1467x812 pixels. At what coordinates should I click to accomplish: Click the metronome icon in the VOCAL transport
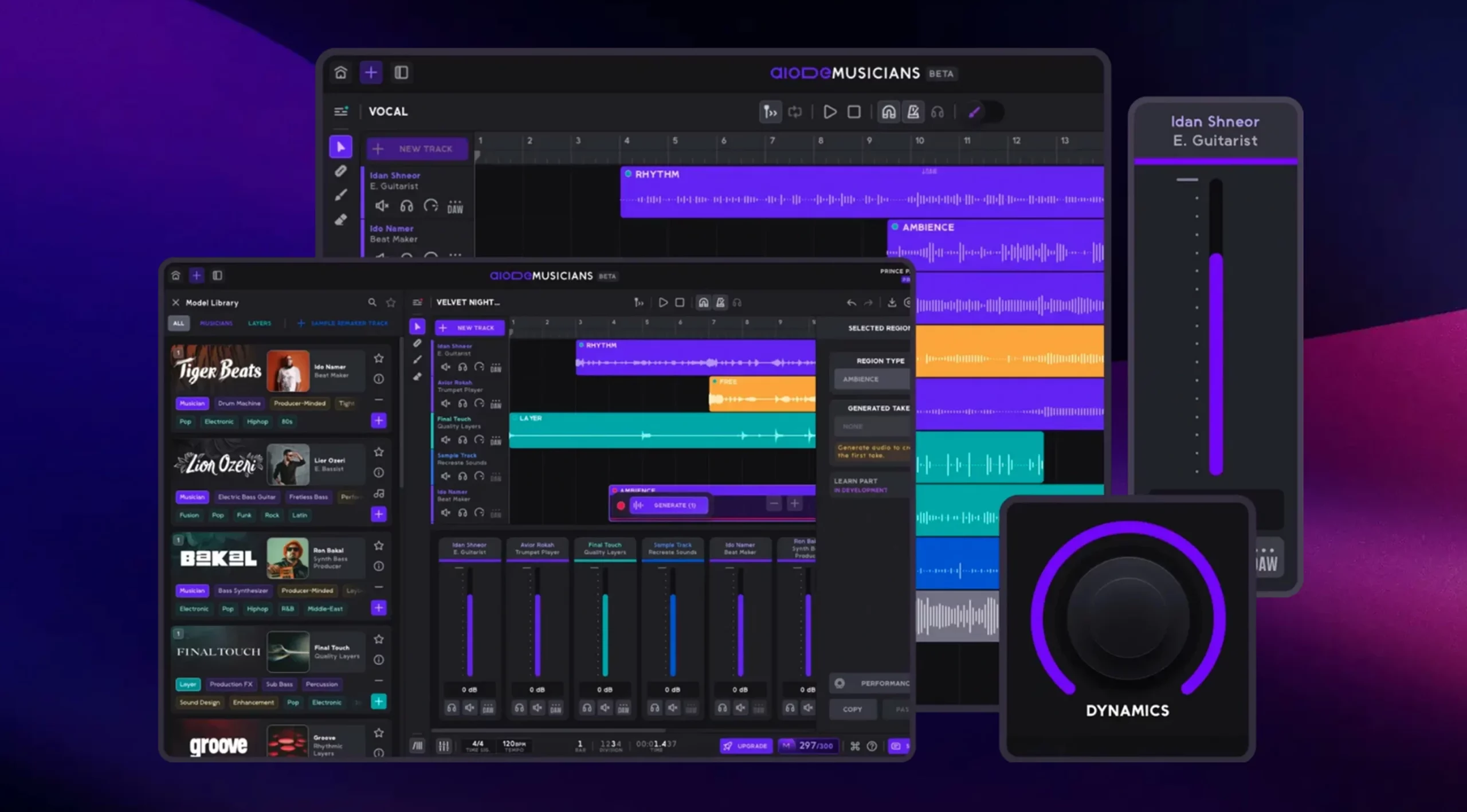(913, 112)
